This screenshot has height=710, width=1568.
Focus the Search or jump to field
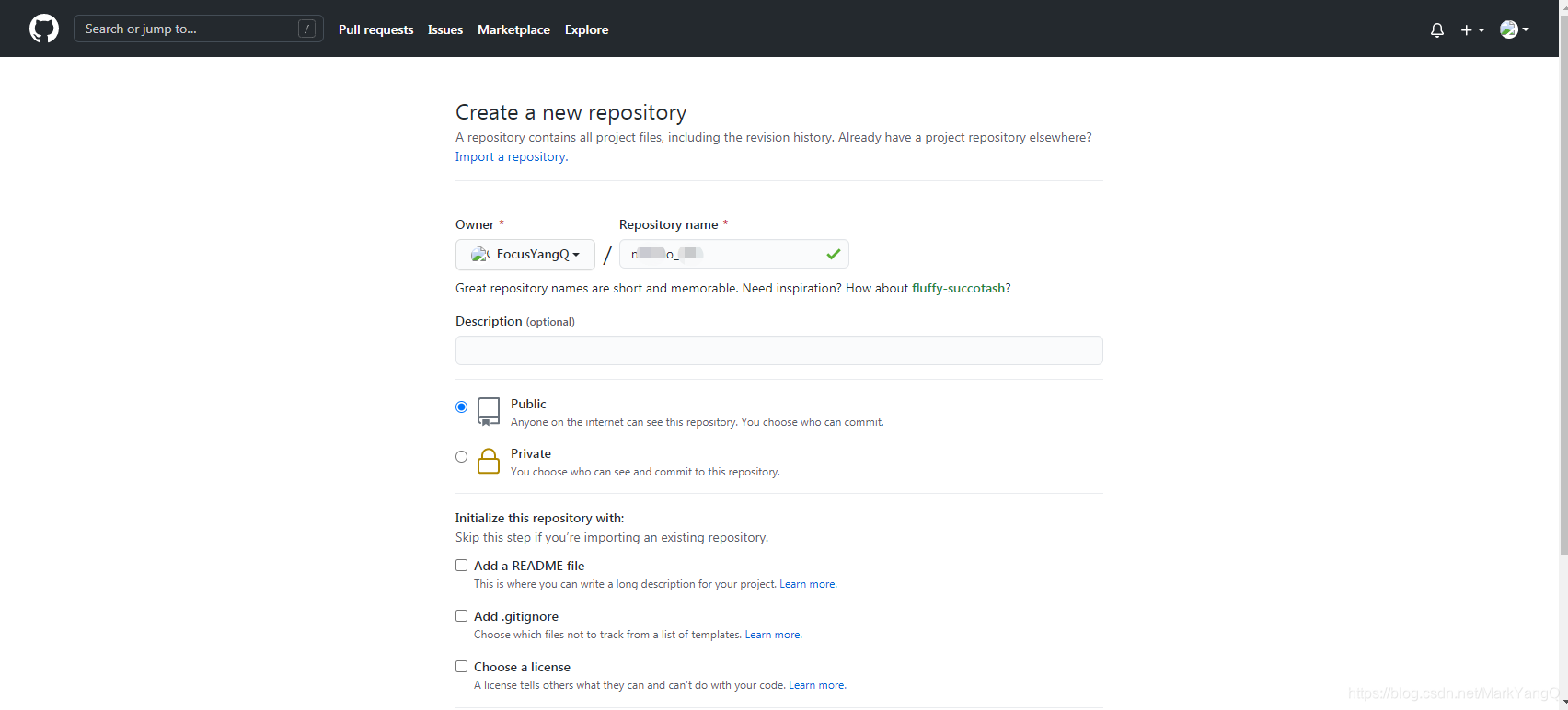click(198, 29)
